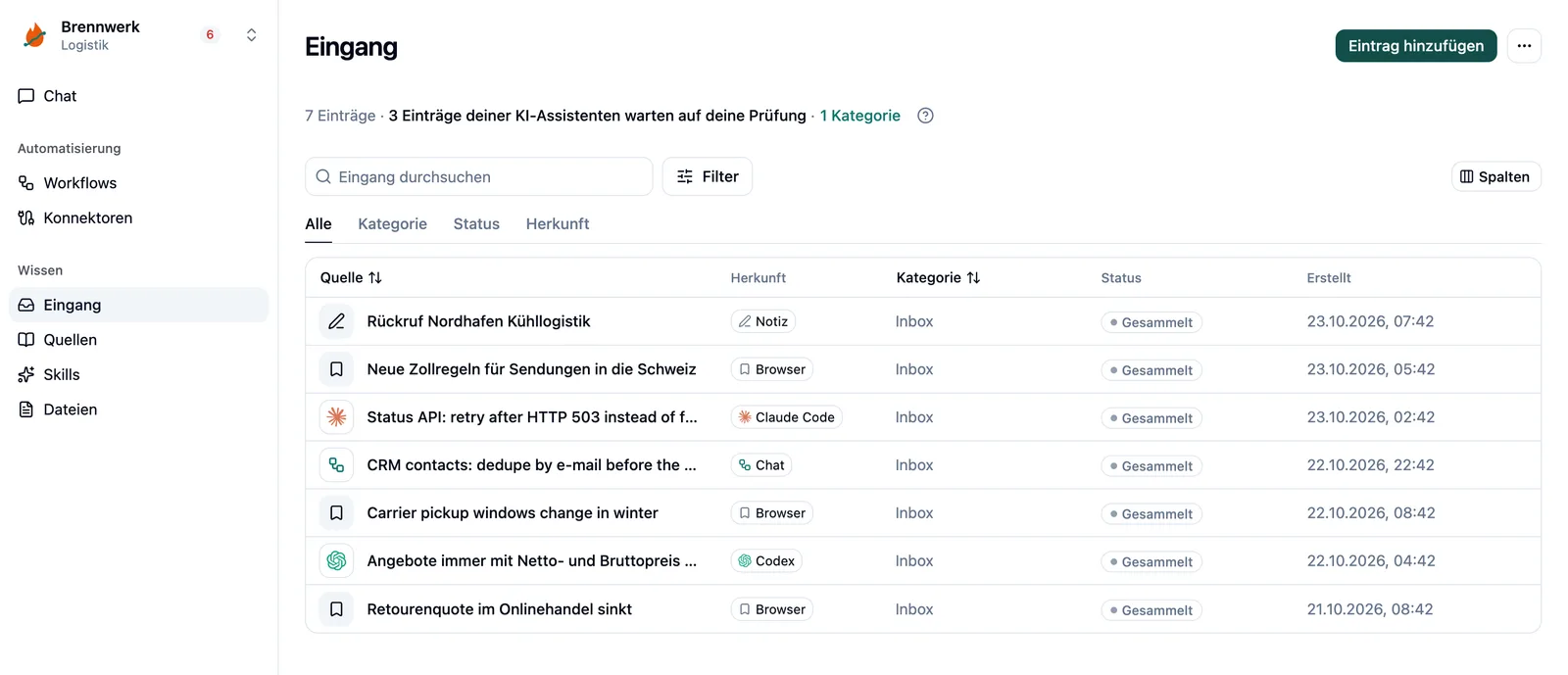This screenshot has width=1568, height=675.
Task: Switch to the Status tab
Action: click(x=476, y=224)
